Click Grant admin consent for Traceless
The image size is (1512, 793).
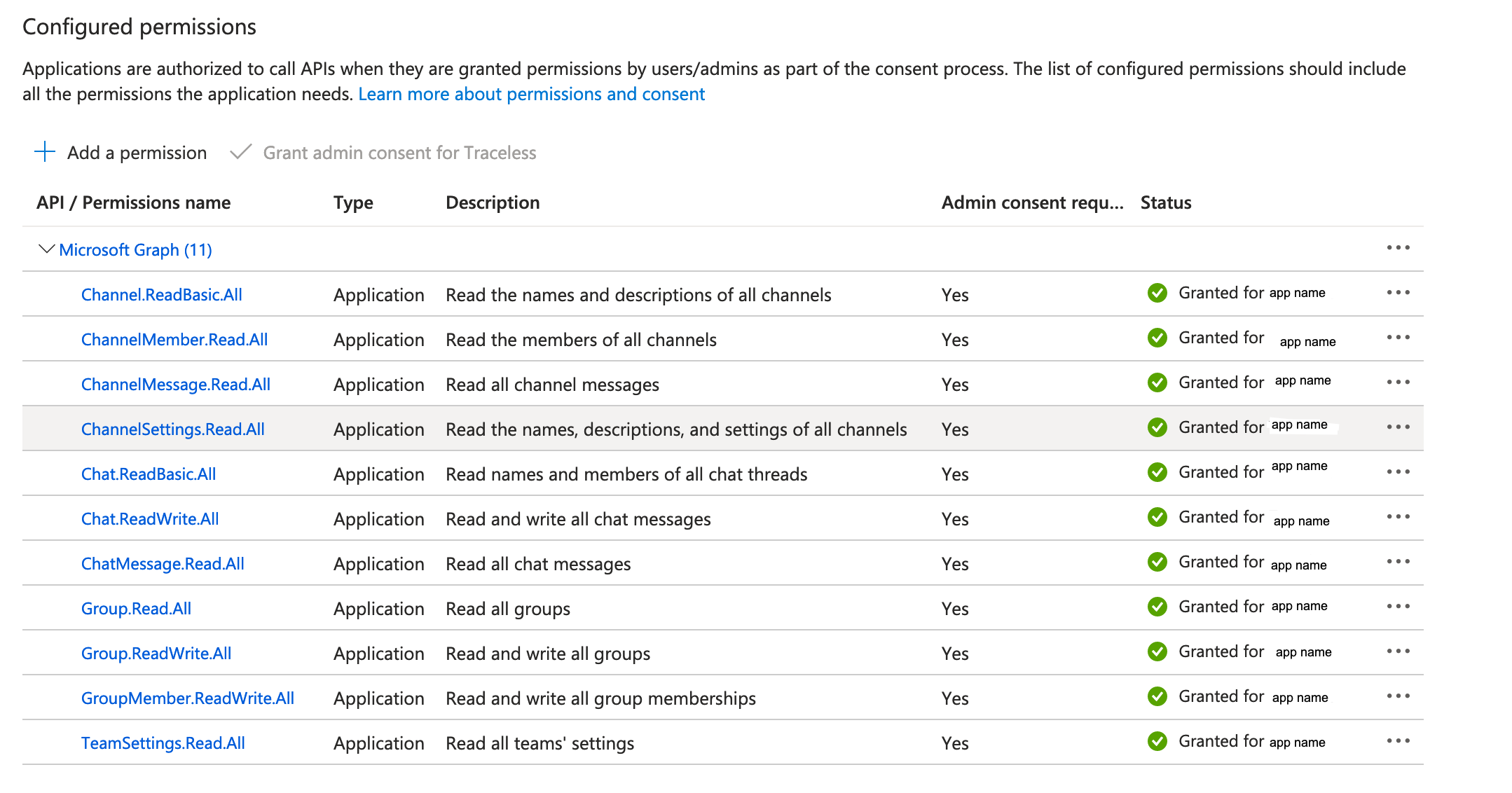(x=399, y=152)
